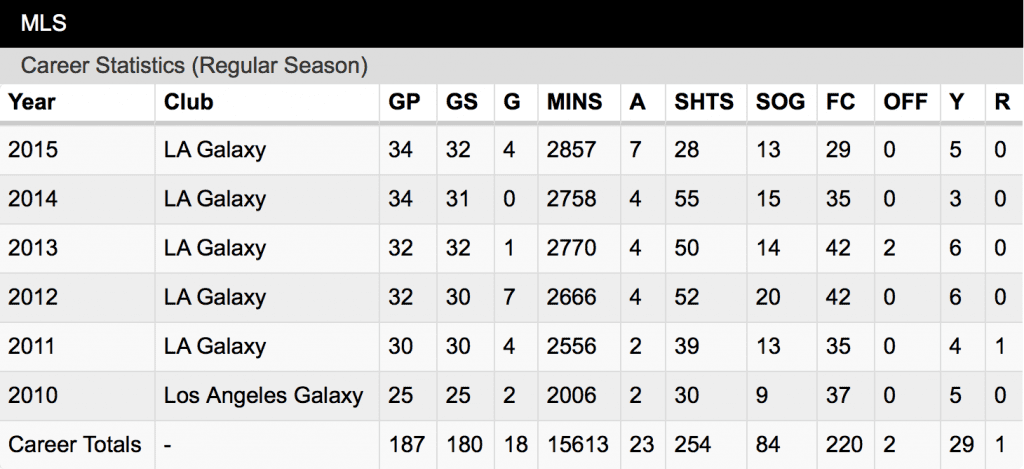
Task: Select the 2011 red card value
Action: [x=1000, y=346]
